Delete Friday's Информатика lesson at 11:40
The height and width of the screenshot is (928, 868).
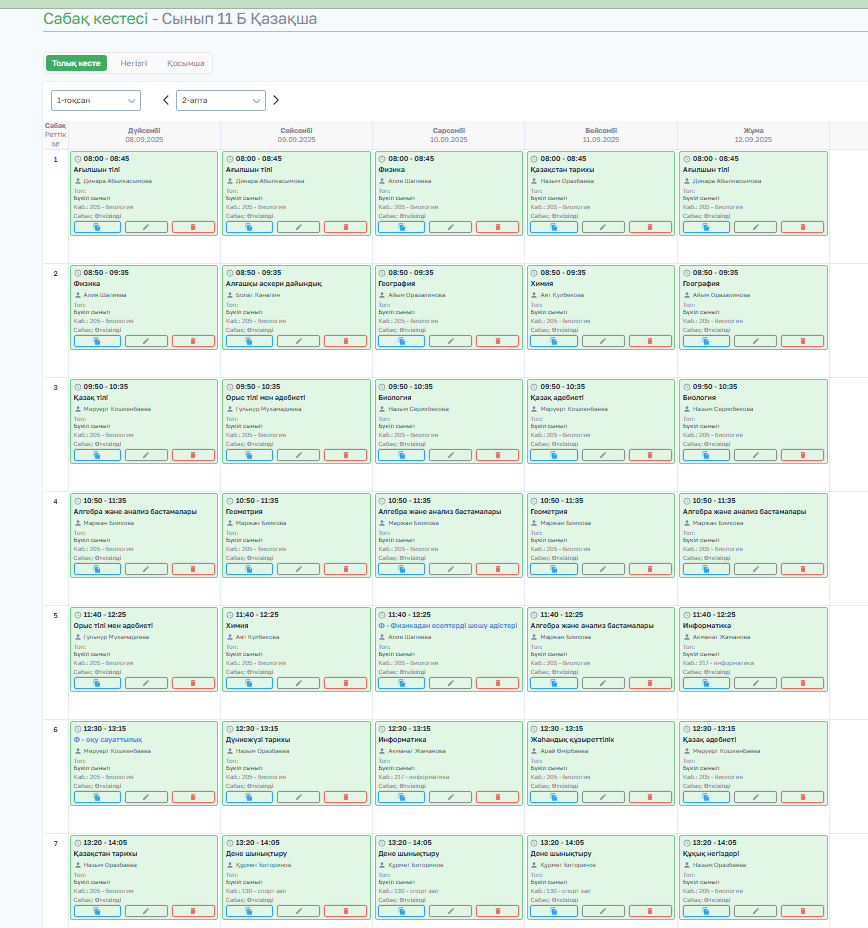802,683
